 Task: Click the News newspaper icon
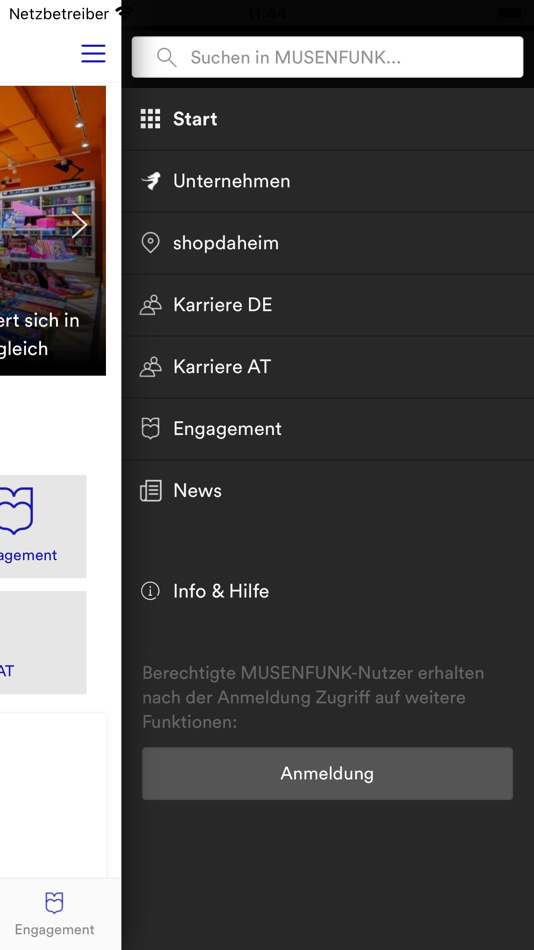pyautogui.click(x=150, y=490)
